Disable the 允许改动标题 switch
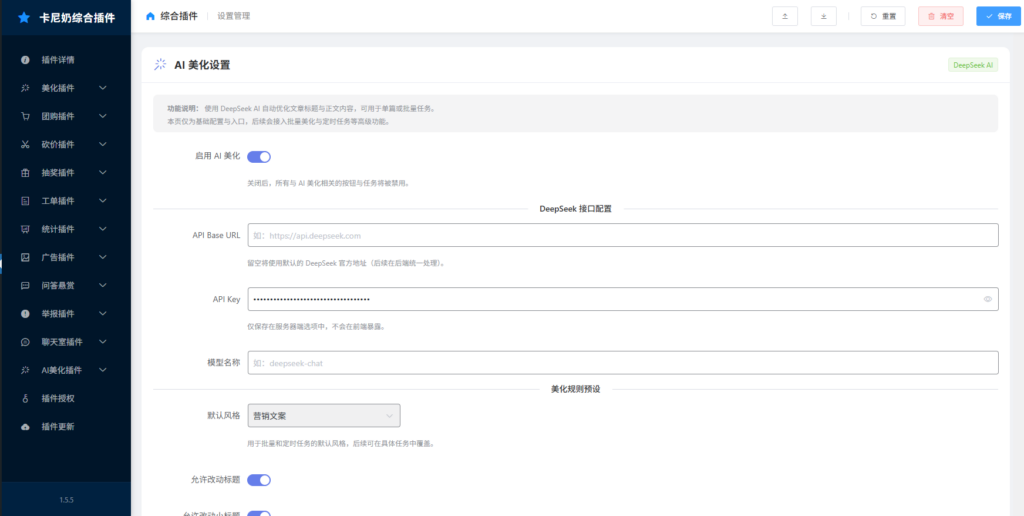The width and height of the screenshot is (1024, 516). pyautogui.click(x=259, y=480)
